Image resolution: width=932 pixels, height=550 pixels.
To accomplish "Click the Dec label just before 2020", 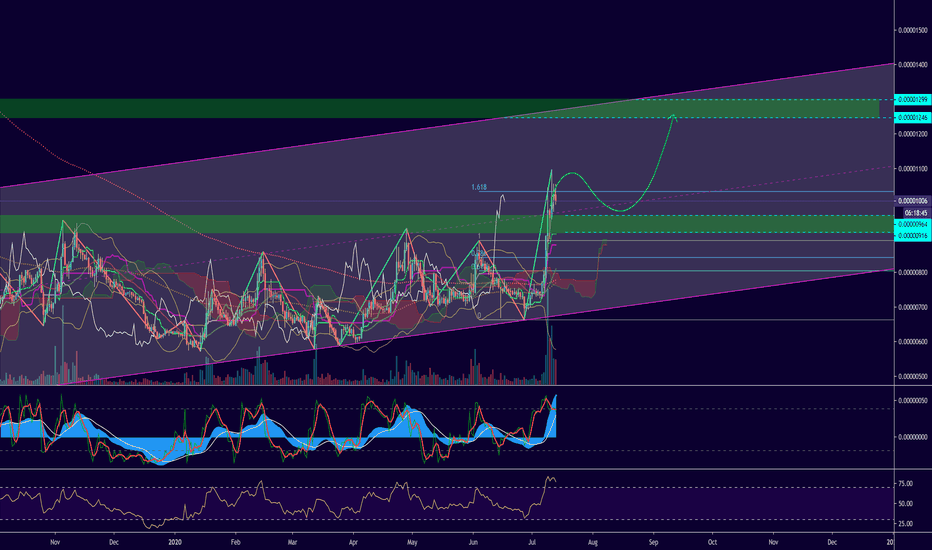I will (114, 542).
